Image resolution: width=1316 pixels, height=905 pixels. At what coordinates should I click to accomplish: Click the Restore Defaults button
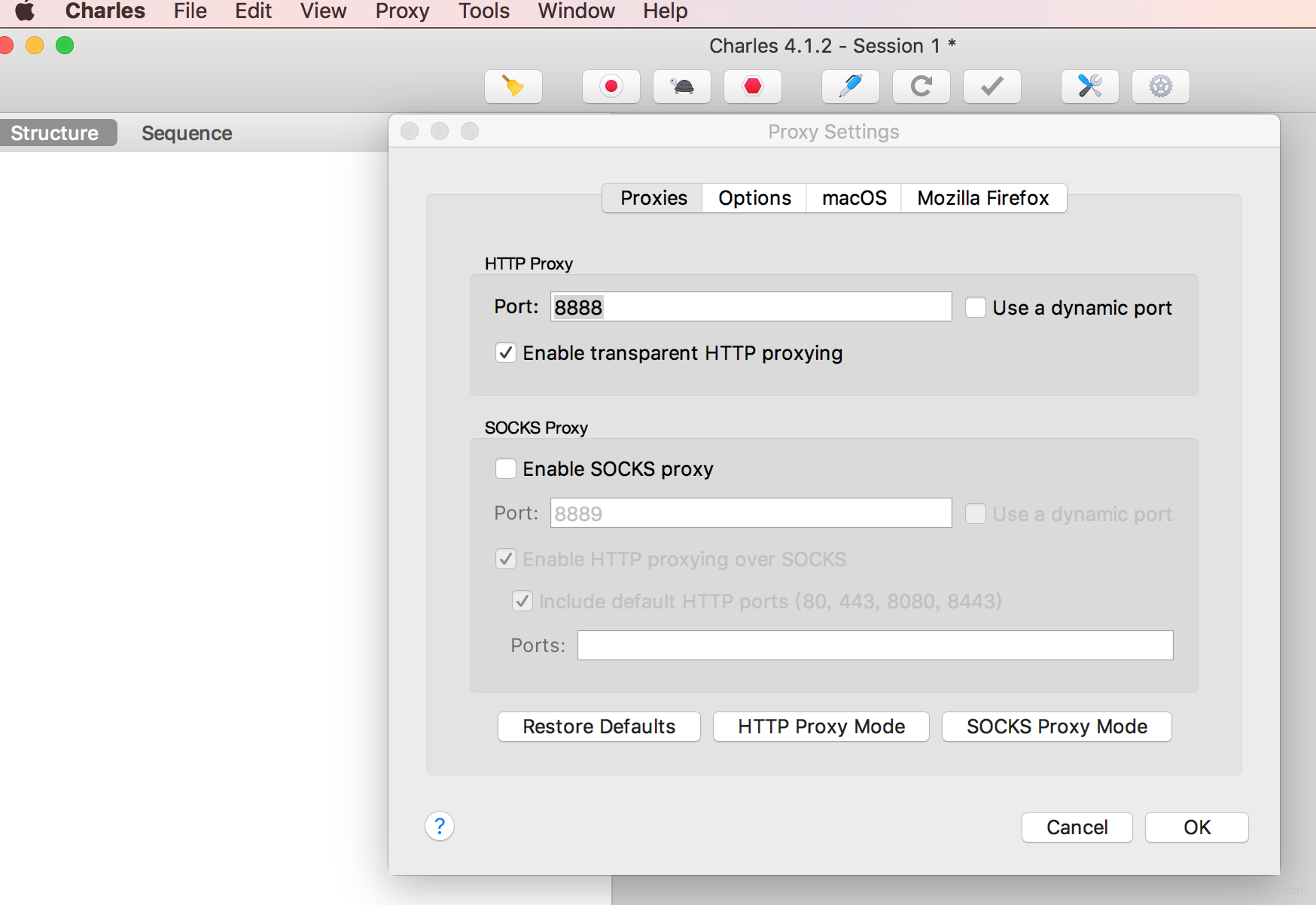click(x=599, y=727)
